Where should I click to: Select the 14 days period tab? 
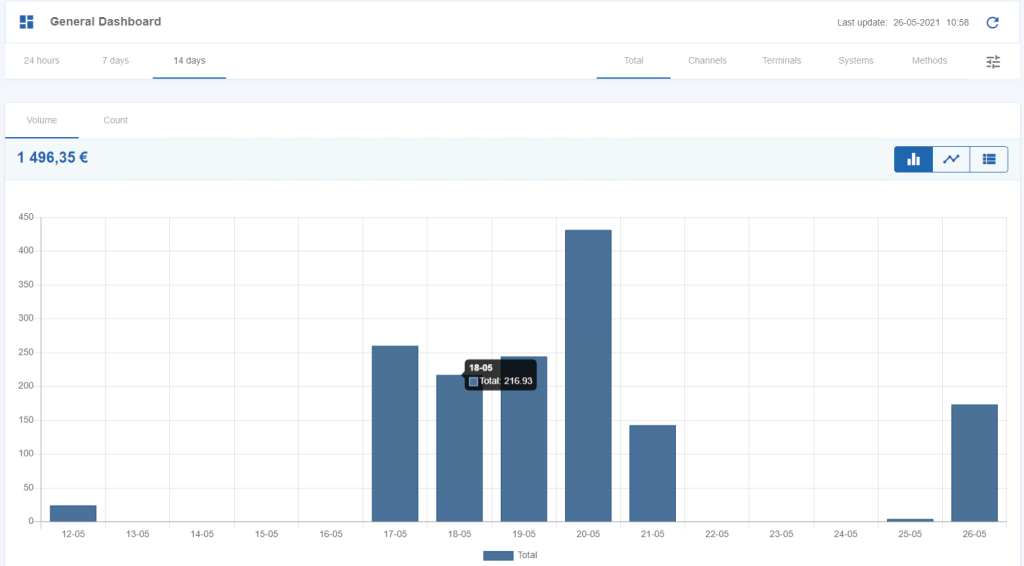point(189,61)
